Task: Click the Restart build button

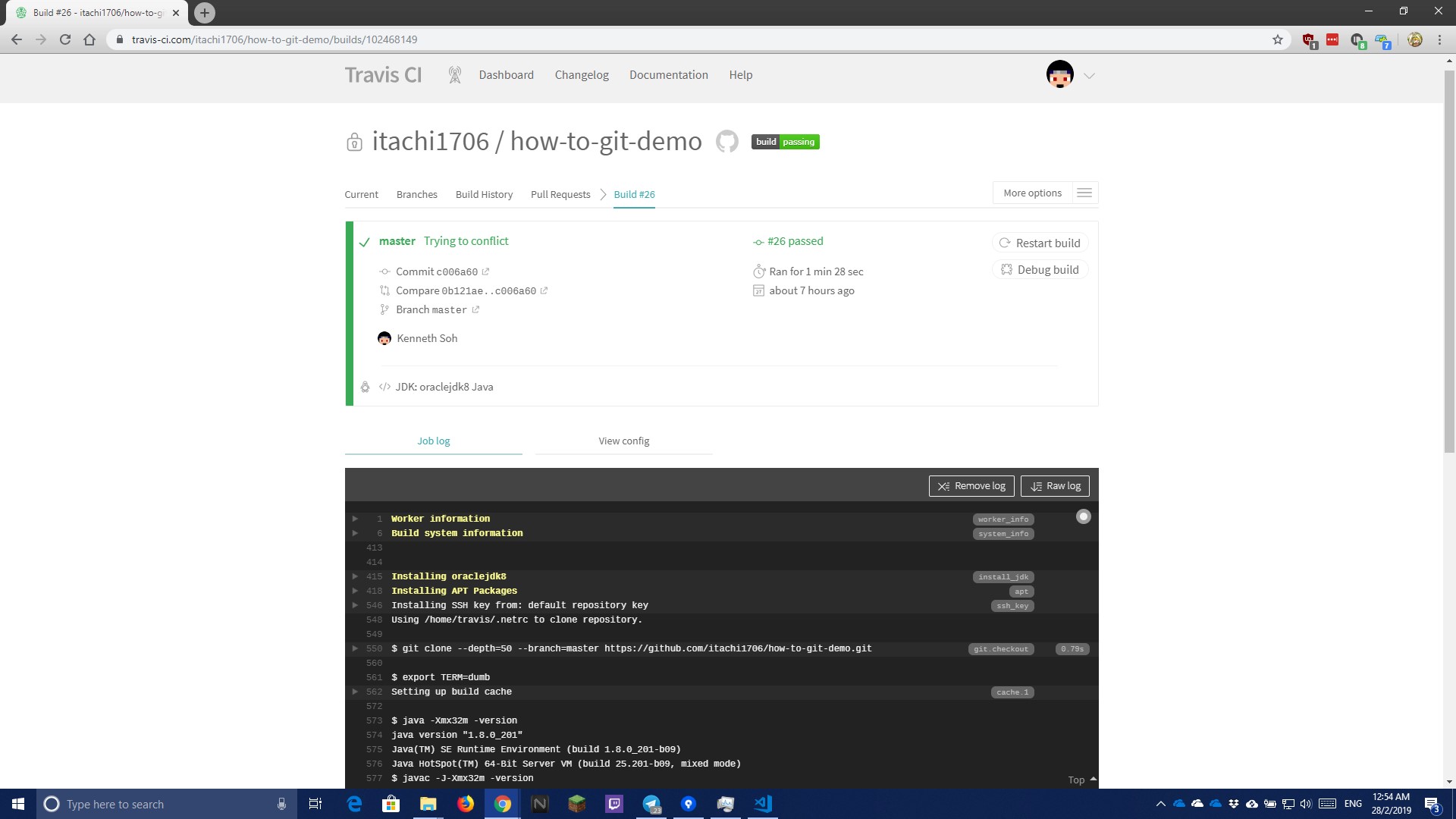Action: (x=1040, y=243)
